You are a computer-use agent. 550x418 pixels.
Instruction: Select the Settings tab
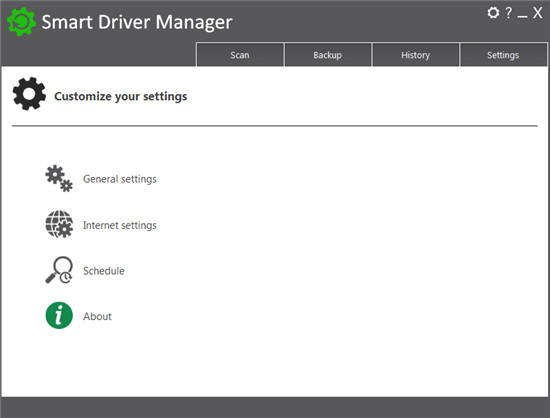pyautogui.click(x=503, y=55)
